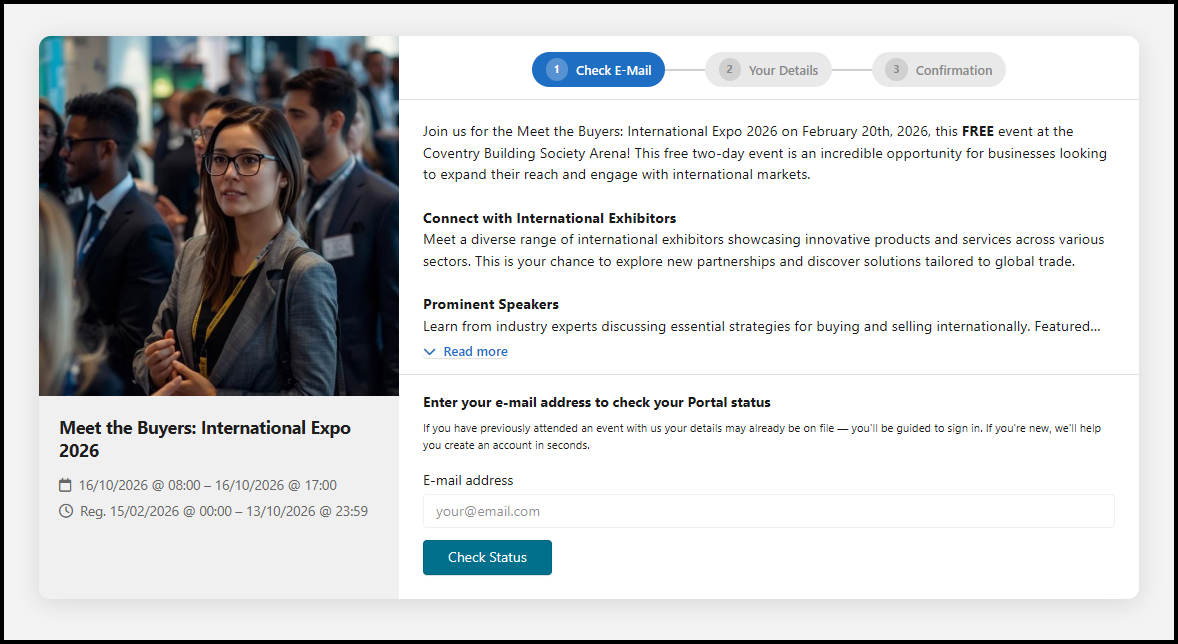Open the Confirmation step
This screenshot has height=644, width=1178.
pos(938,70)
